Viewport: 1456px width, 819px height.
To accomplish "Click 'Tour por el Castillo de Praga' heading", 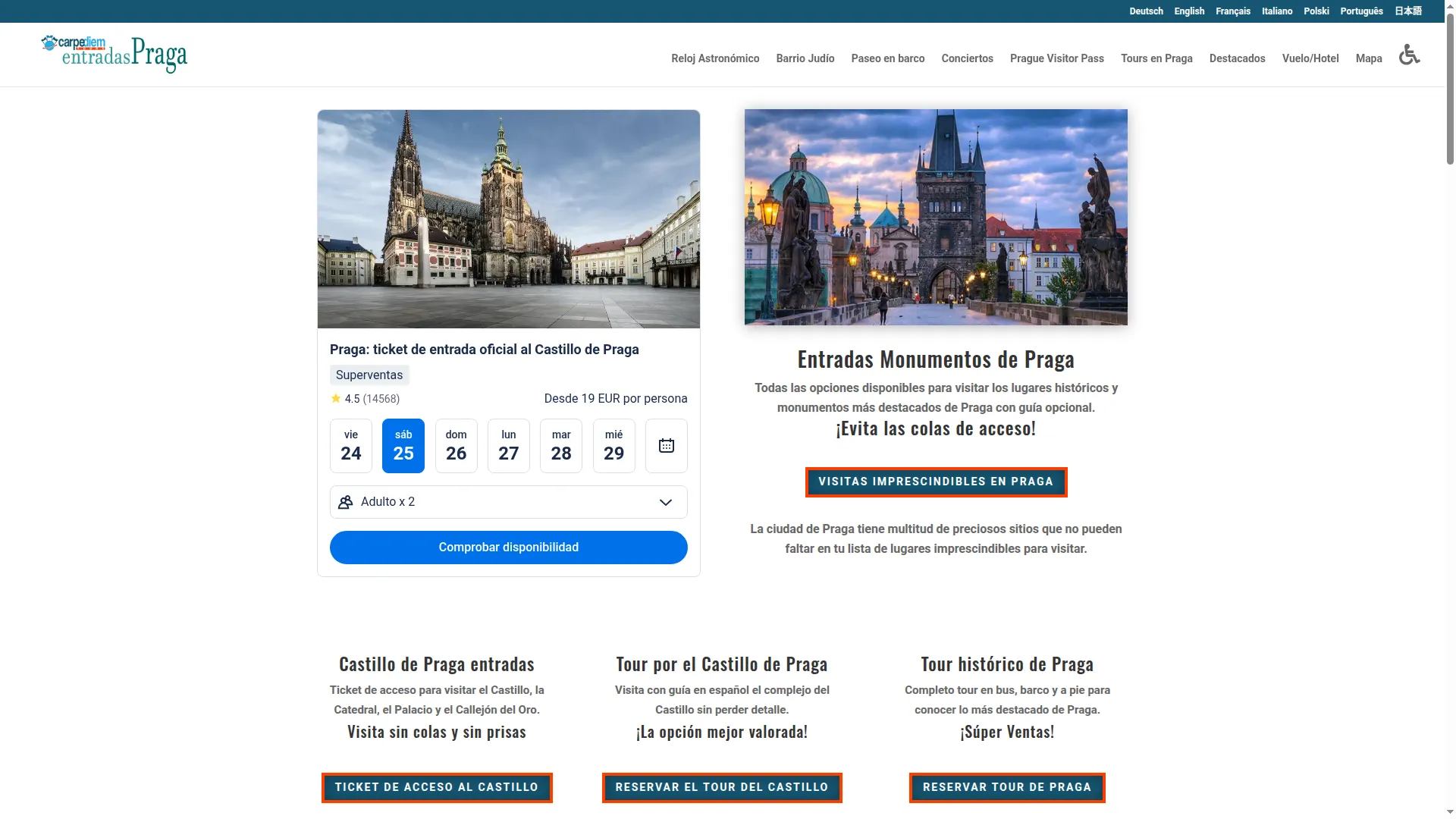I will coord(722,664).
